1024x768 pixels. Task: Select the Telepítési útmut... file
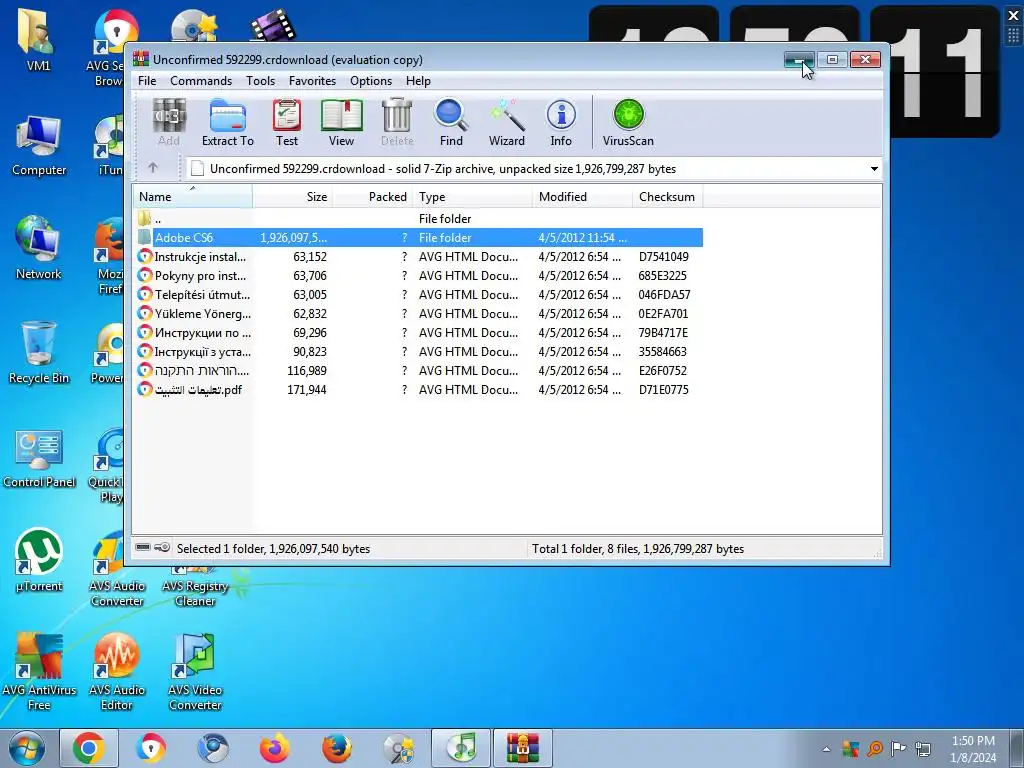[x=418, y=295]
